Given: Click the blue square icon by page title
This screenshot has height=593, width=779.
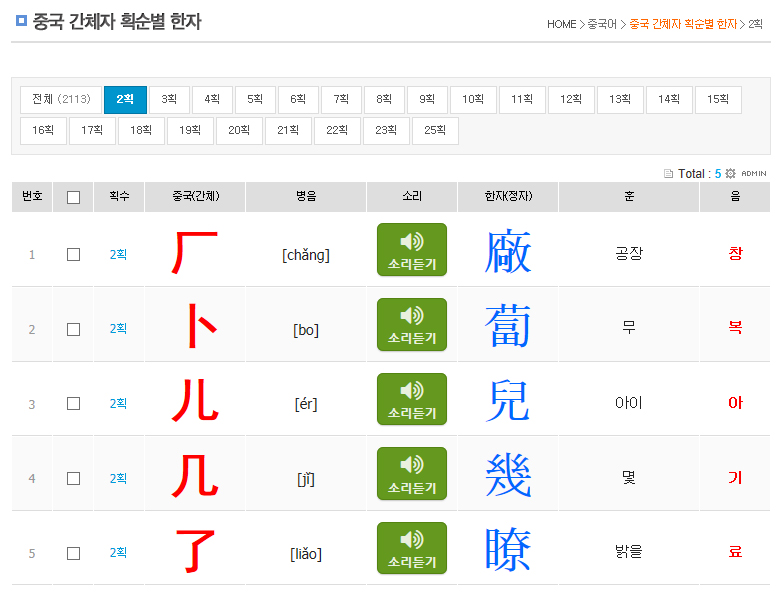Looking at the screenshot, I should pos(22,20).
